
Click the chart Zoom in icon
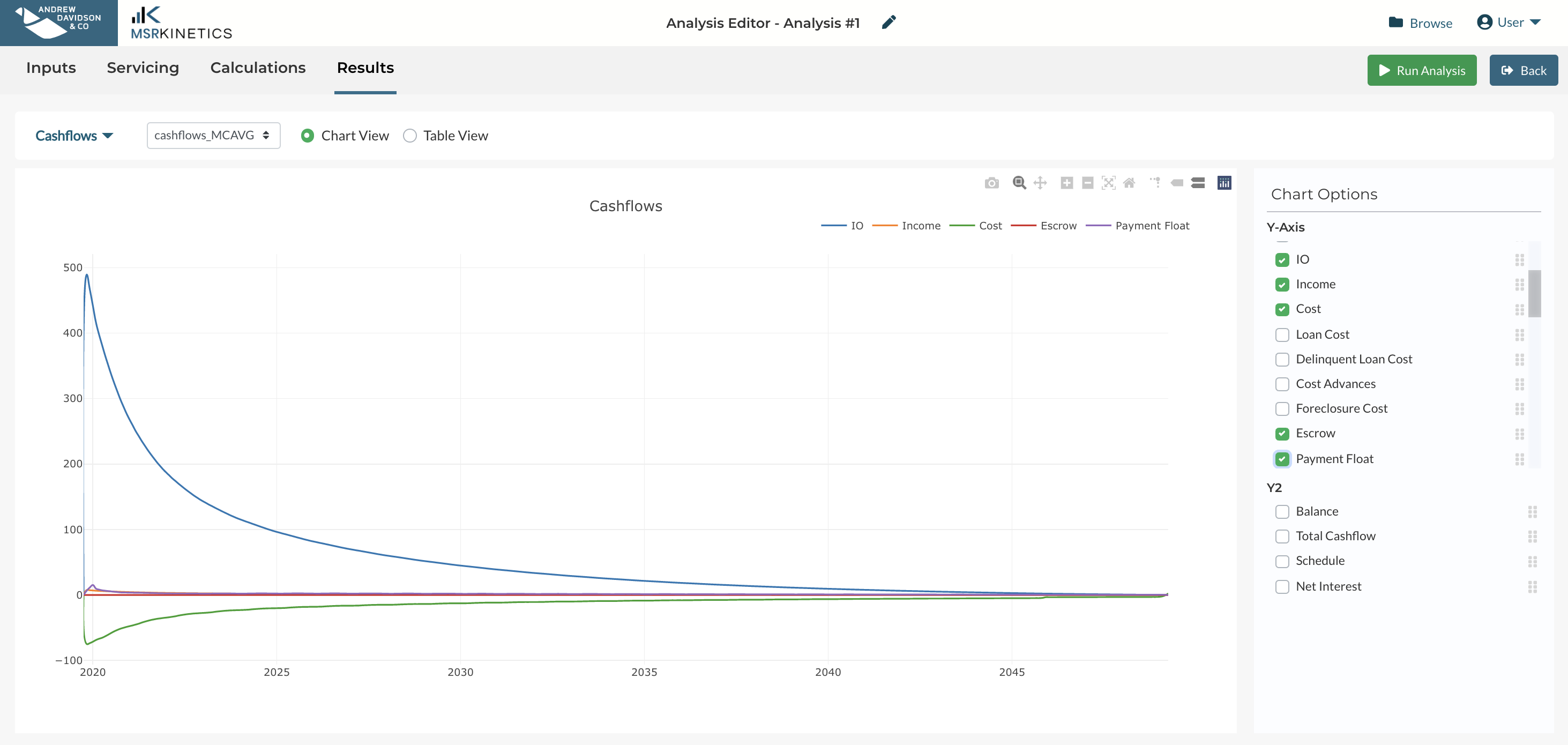(x=1066, y=183)
